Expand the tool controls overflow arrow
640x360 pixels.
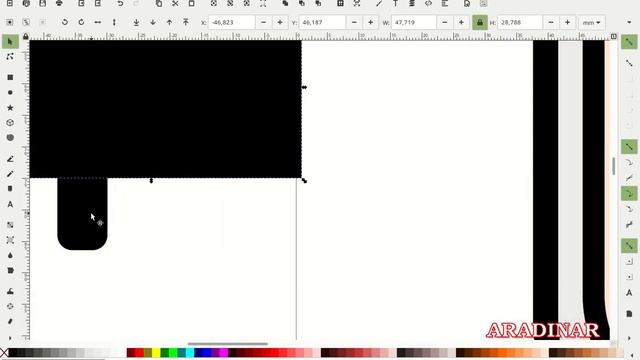(x=629, y=22)
